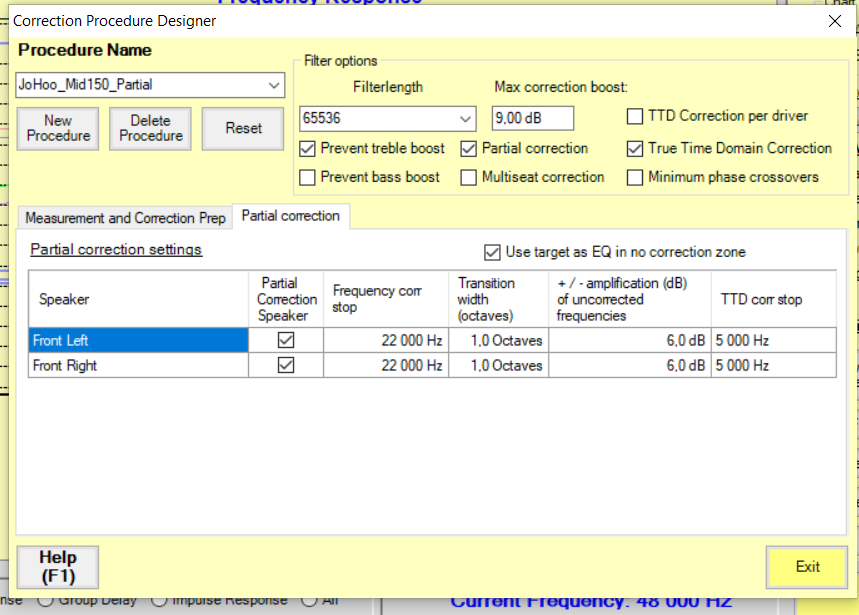Disable the Partial correction checkbox
859x615 pixels.
pos(469,149)
